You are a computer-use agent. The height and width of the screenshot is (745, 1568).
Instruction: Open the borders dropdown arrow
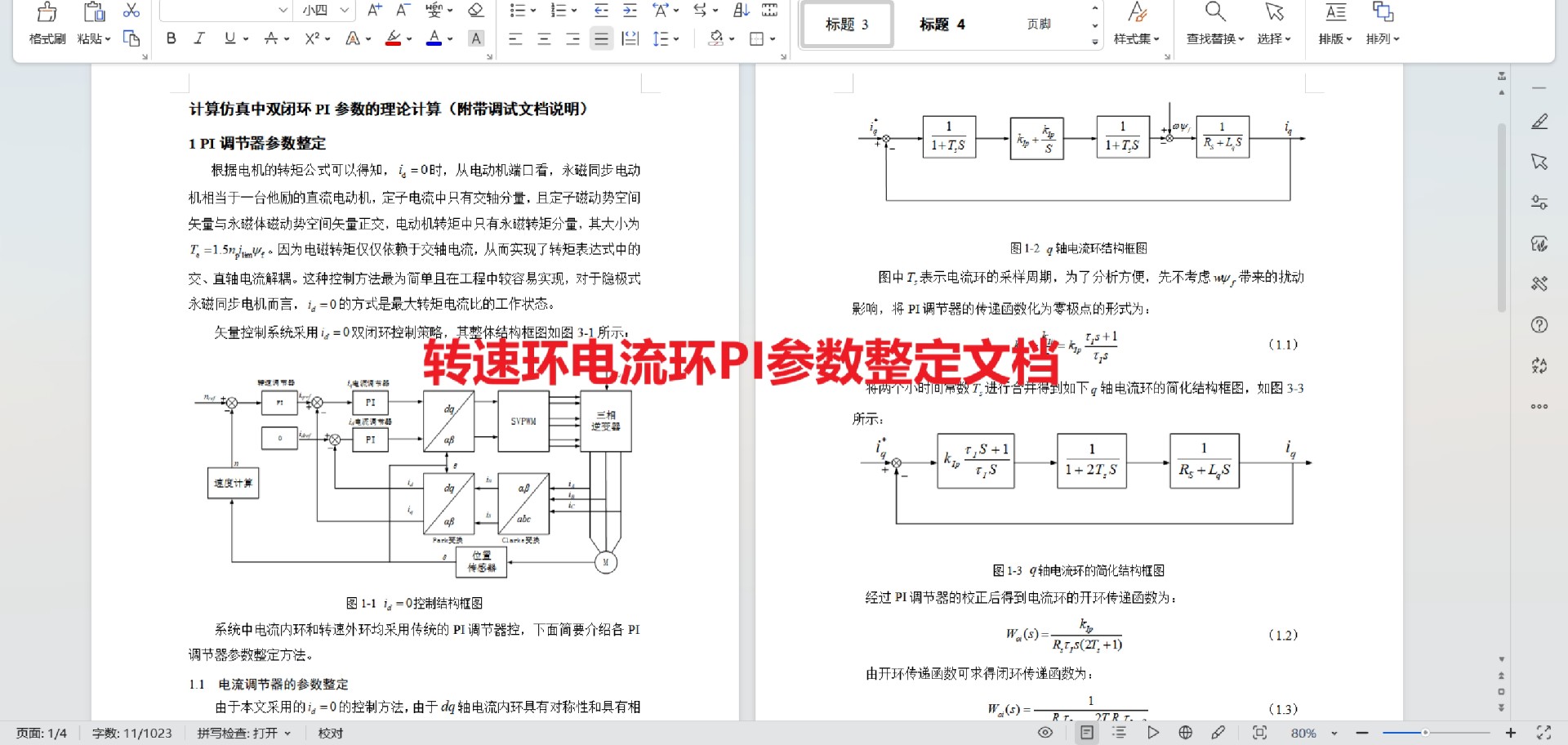coord(773,38)
